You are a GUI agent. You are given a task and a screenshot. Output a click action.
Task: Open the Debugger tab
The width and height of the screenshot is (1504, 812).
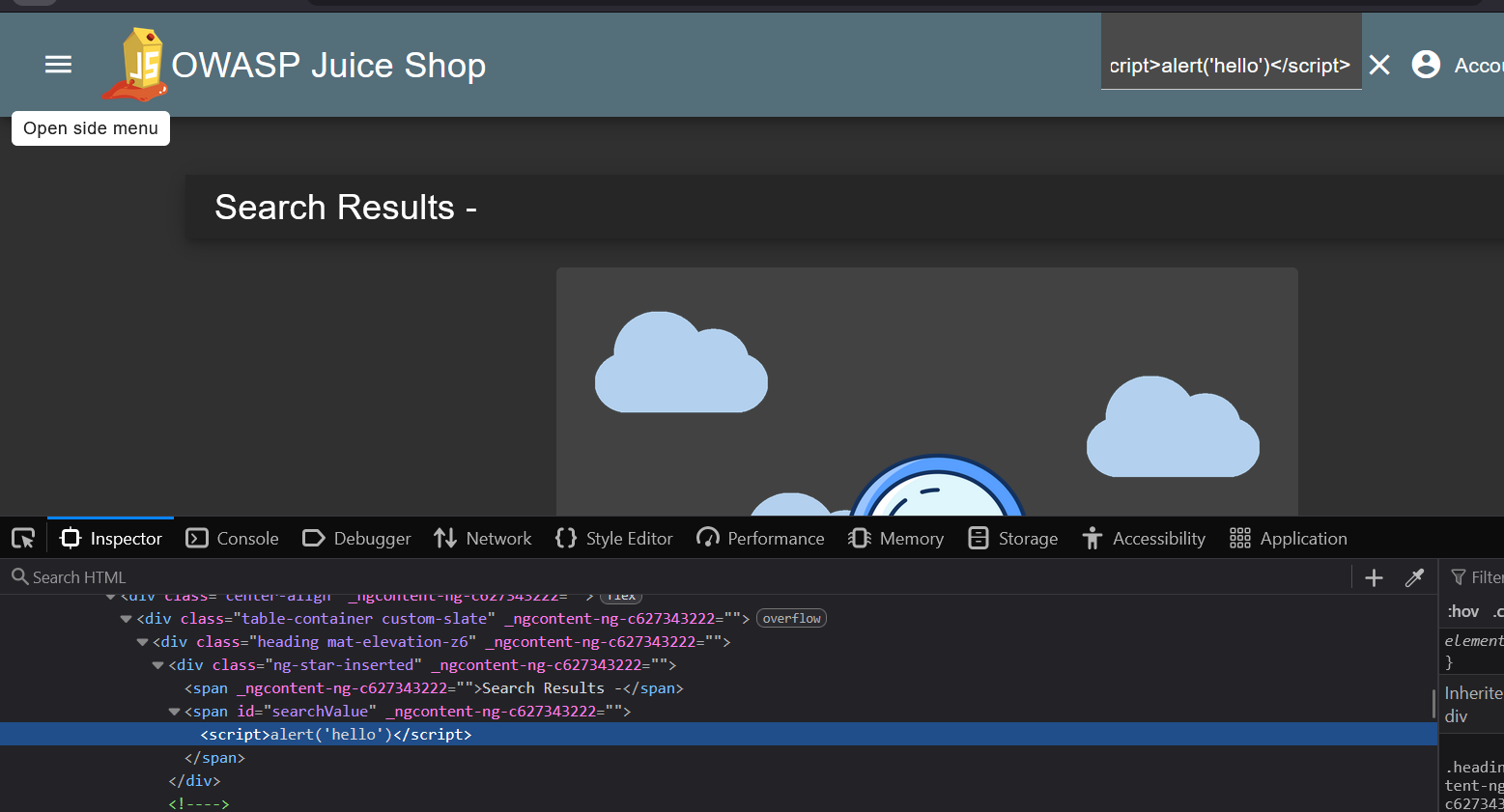point(356,539)
